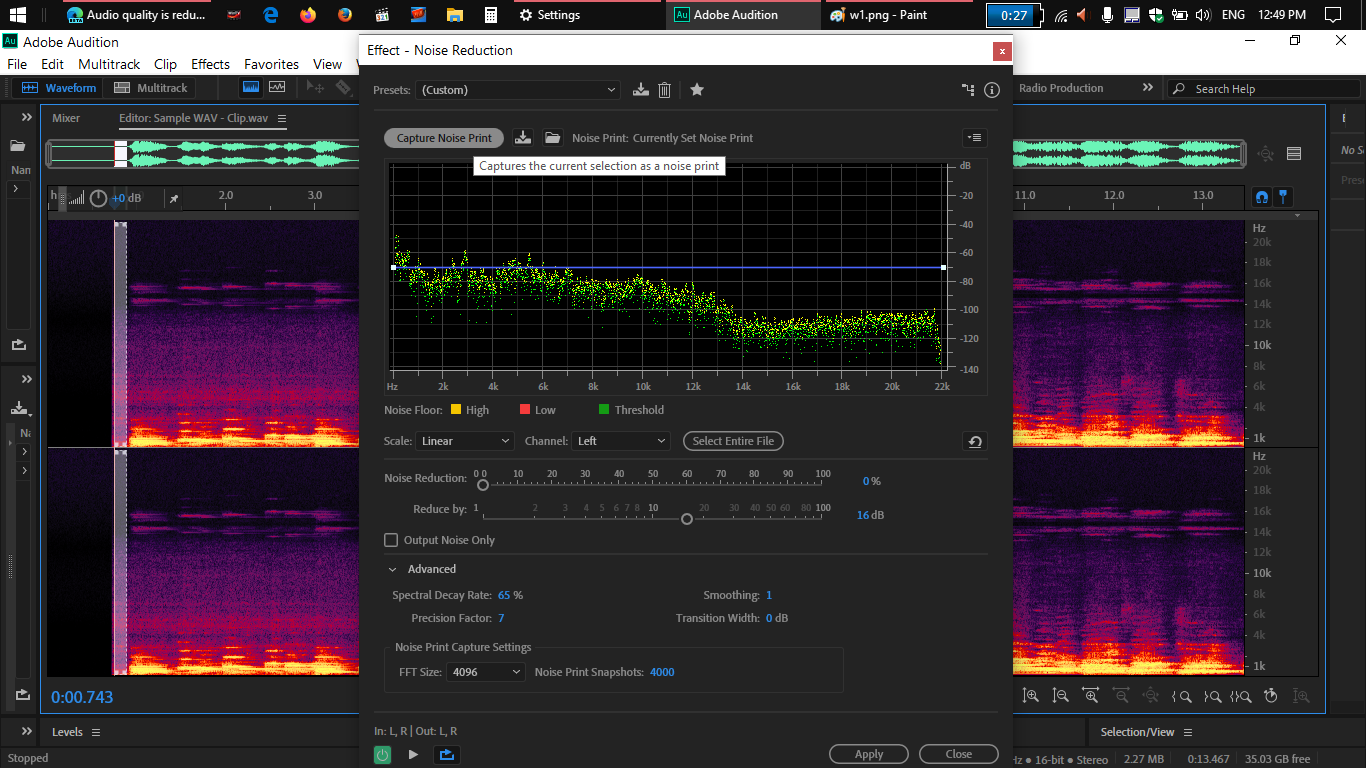Toggle the effect power state button
The image size is (1366, 768).
pos(382,754)
